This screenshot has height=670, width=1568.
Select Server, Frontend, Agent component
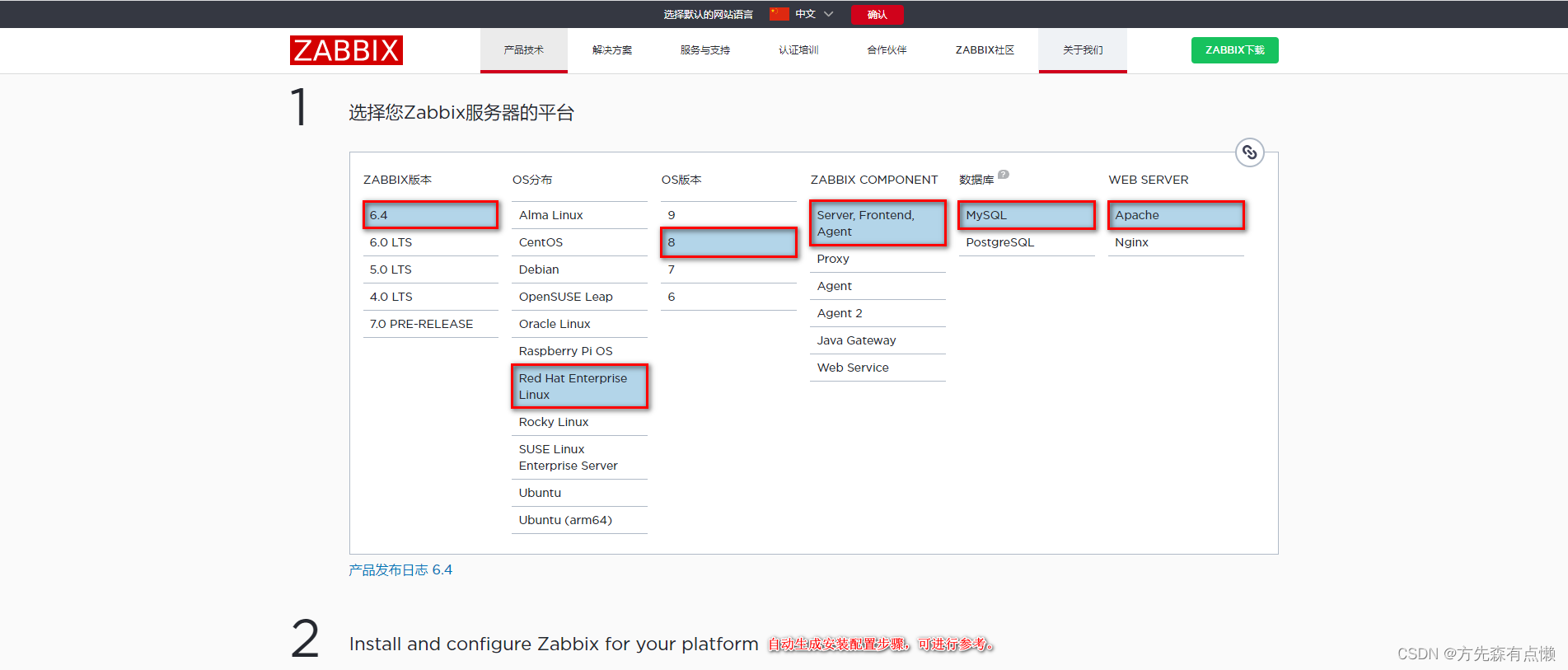(878, 223)
